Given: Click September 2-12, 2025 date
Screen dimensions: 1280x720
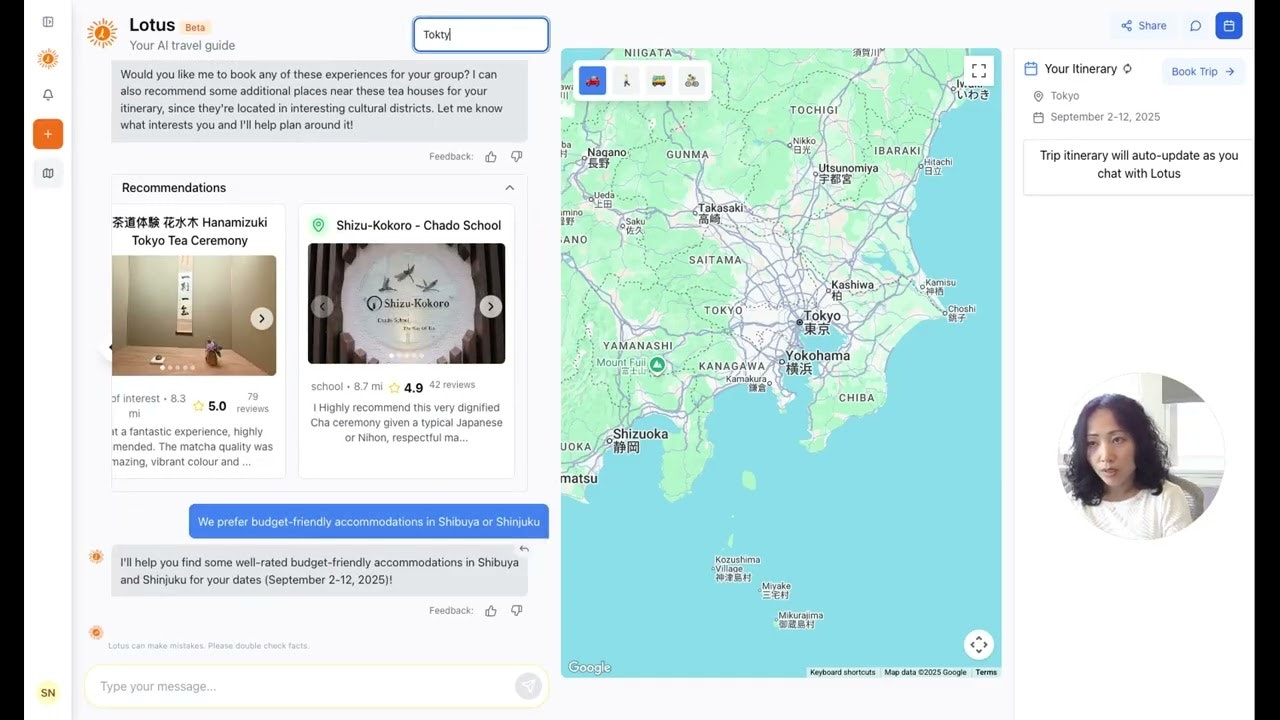Looking at the screenshot, I should 1105,117.
